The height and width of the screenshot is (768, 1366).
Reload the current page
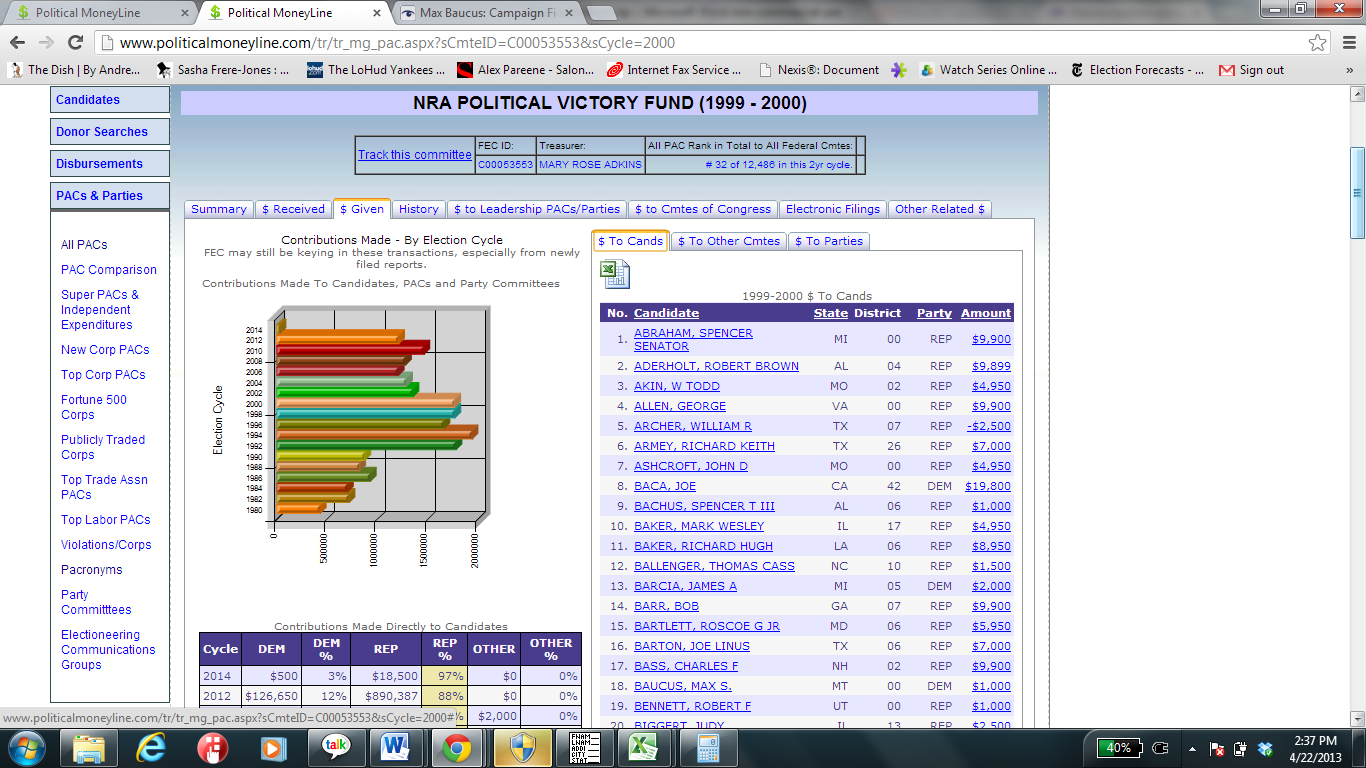75,43
